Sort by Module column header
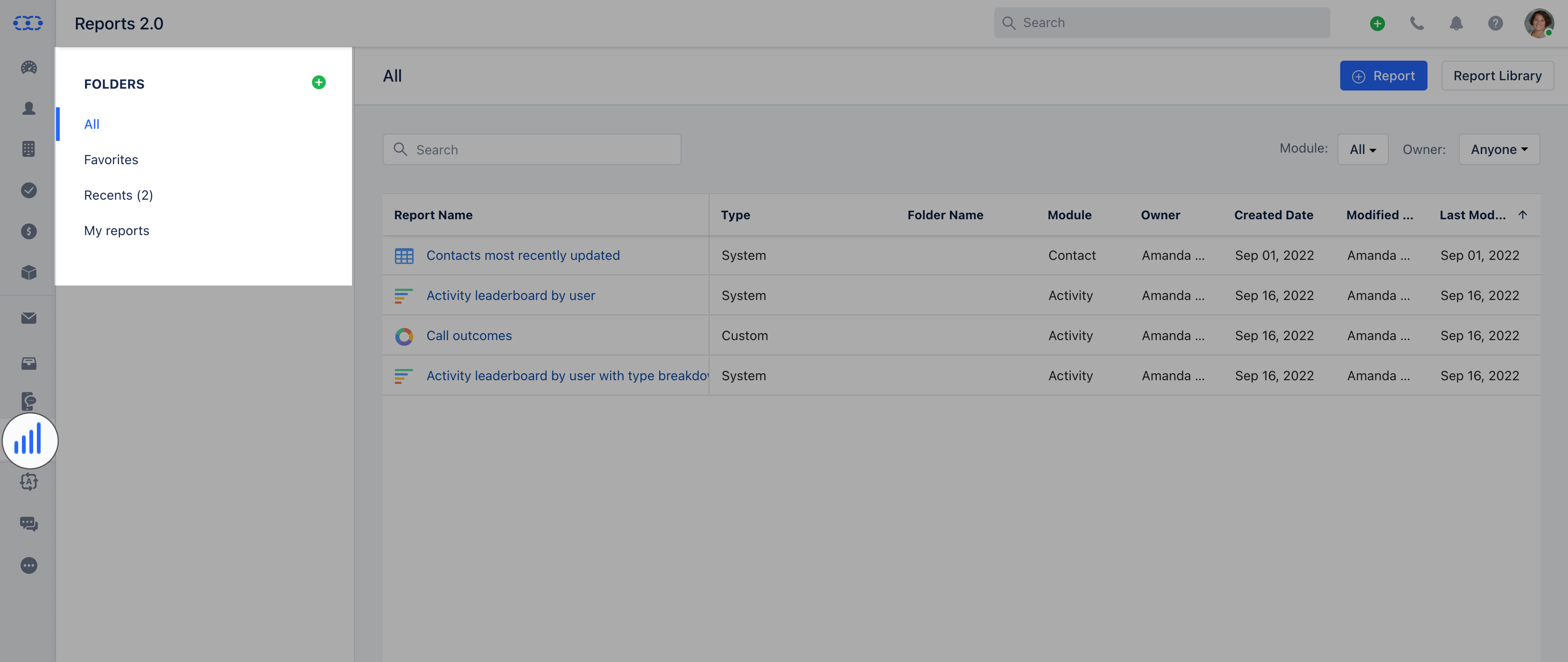The image size is (1568, 662). [1069, 215]
